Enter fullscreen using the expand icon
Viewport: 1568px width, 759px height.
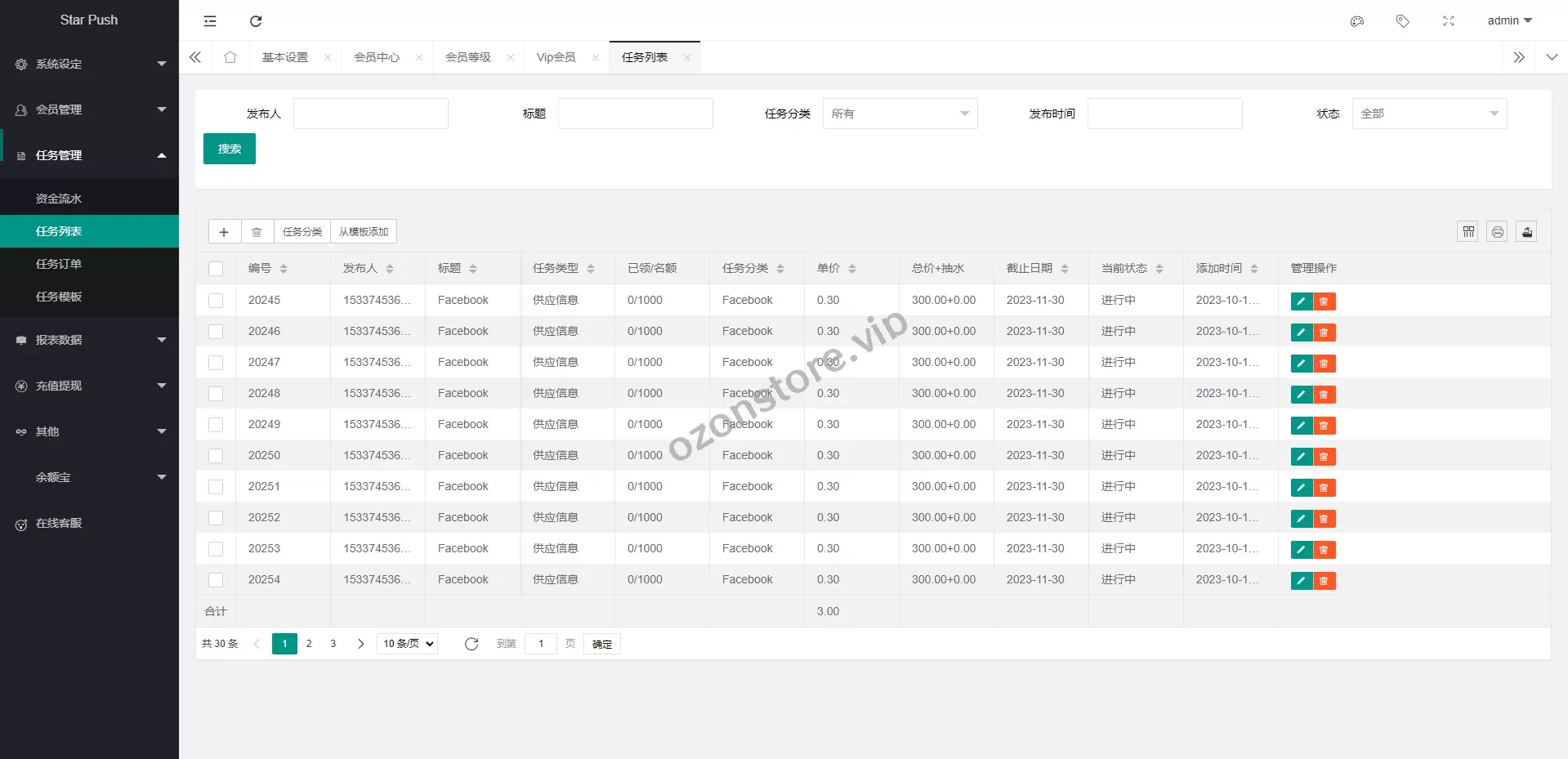click(1449, 21)
